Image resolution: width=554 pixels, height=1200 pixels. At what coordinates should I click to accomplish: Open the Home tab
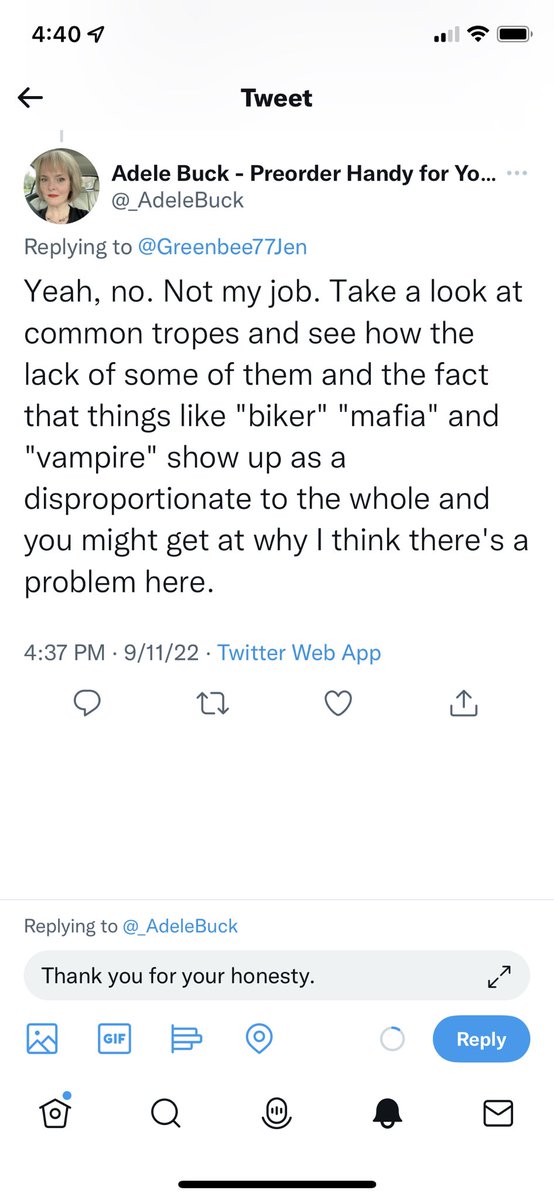pyautogui.click(x=55, y=1112)
